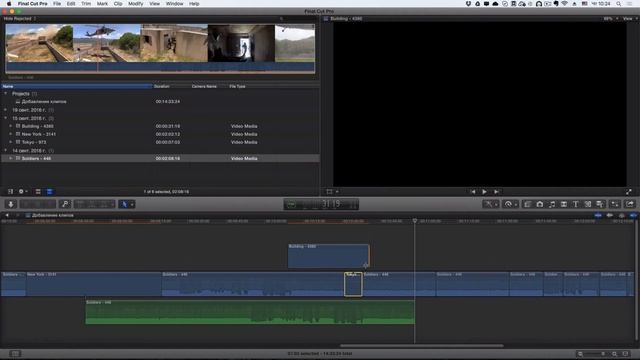Open viewer View options menu

point(630,18)
